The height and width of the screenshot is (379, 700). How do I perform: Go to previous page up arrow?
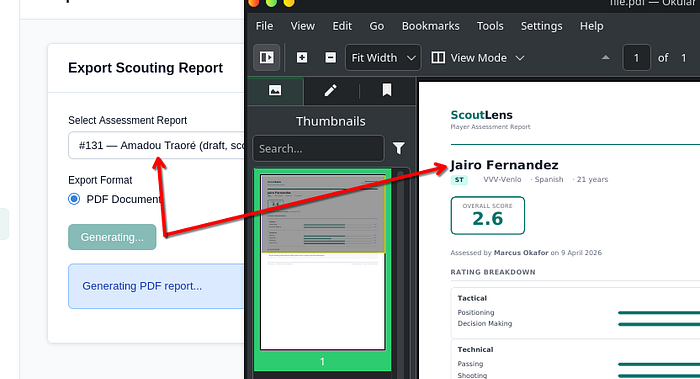coord(605,58)
